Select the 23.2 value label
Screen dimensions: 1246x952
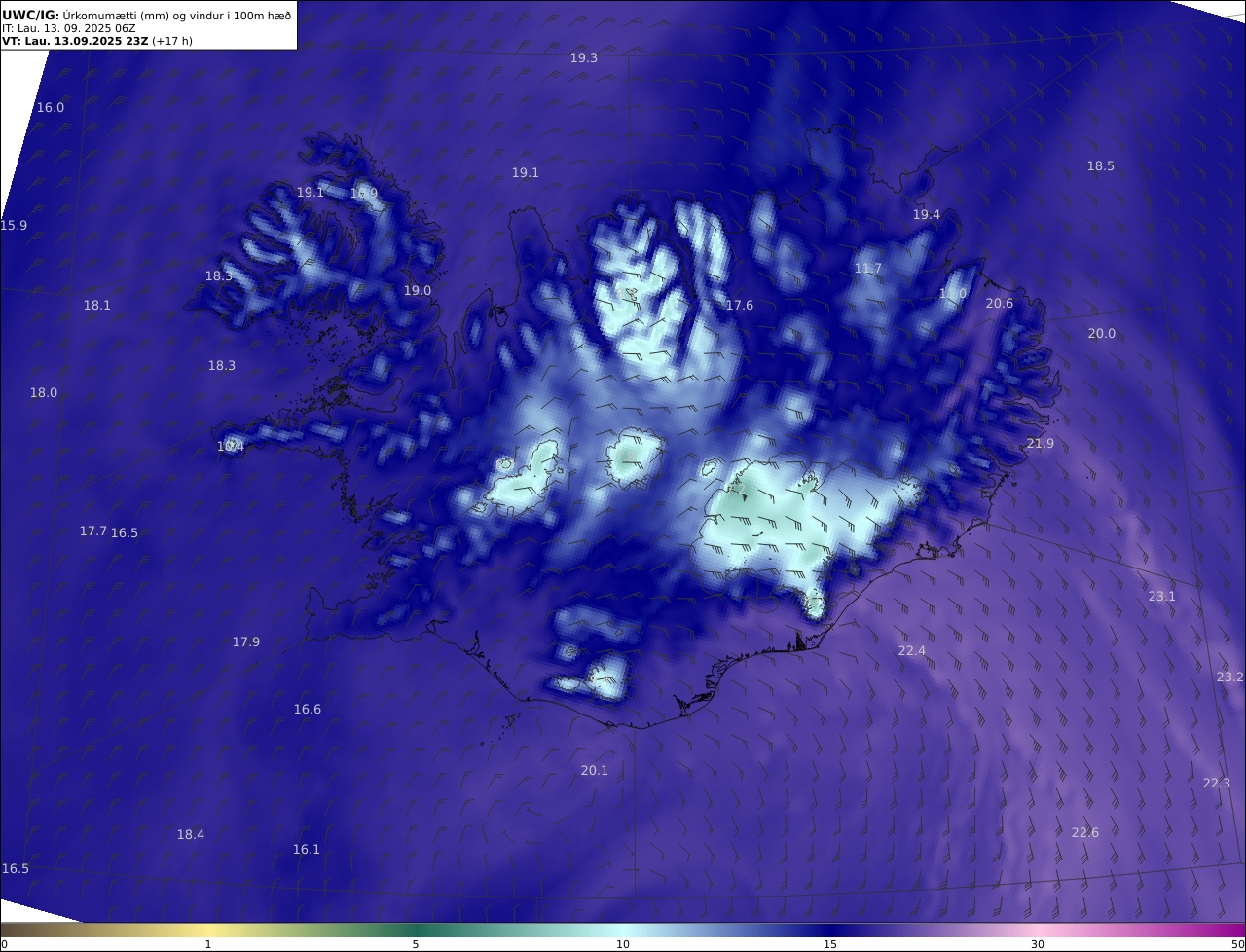point(1230,677)
